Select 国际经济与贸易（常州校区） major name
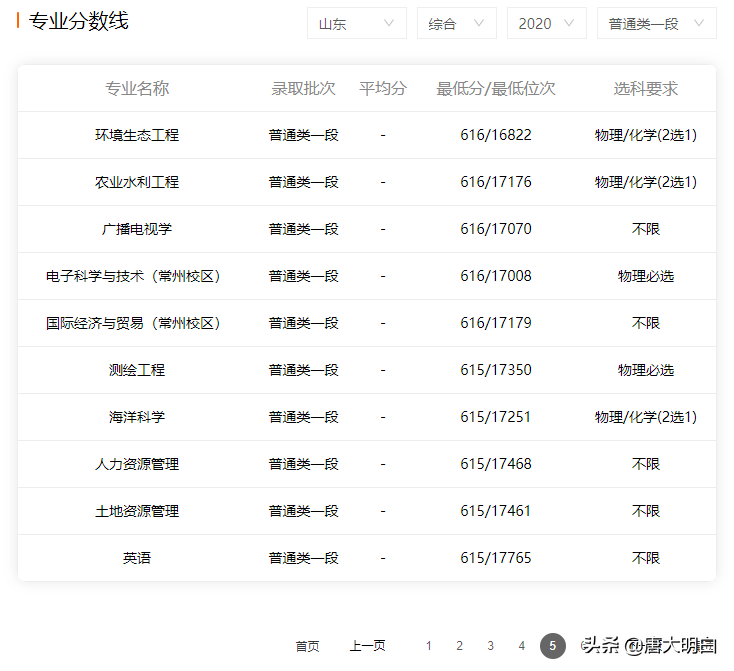 click(133, 323)
